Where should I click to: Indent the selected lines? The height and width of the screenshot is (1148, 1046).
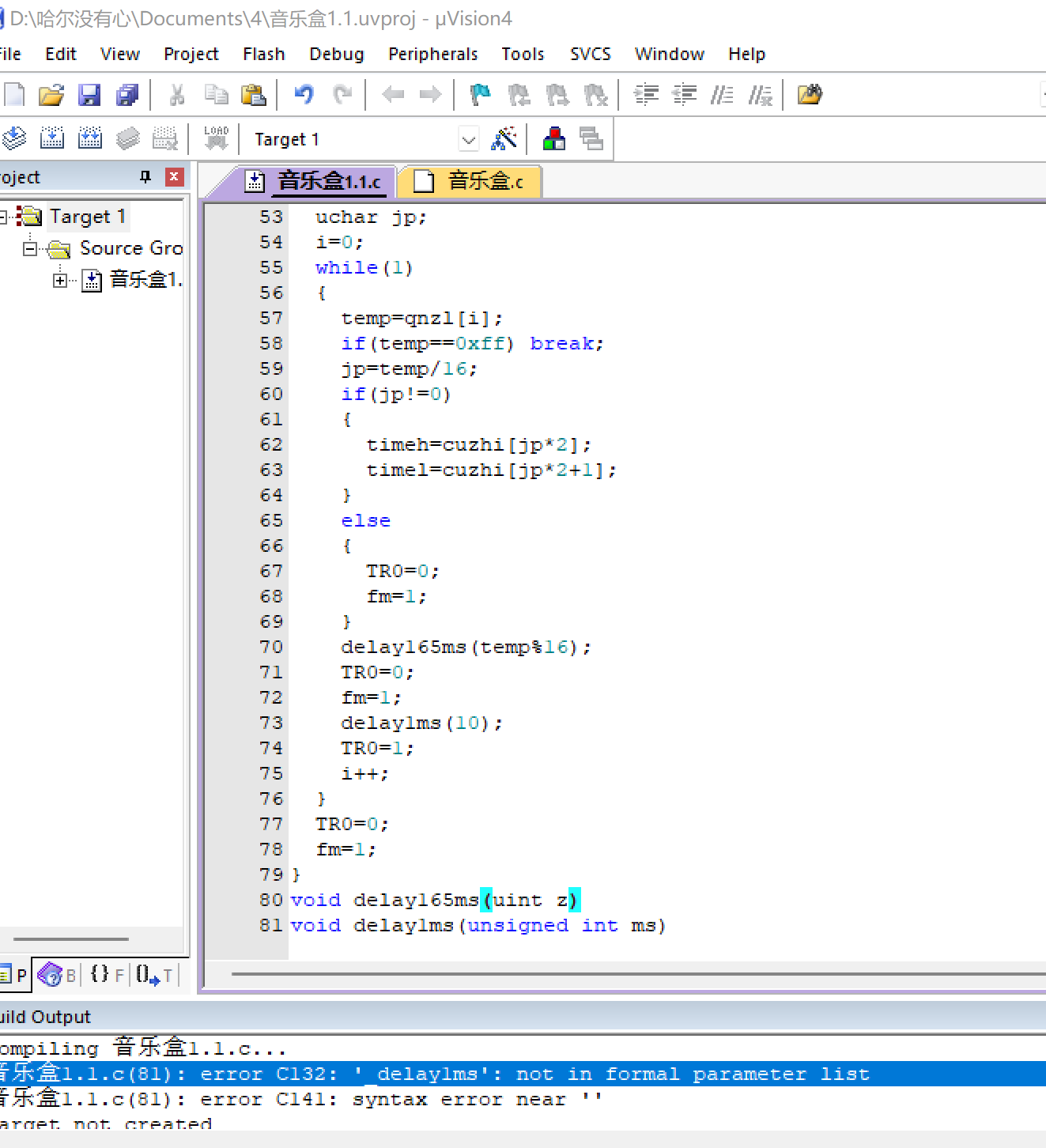[646, 96]
